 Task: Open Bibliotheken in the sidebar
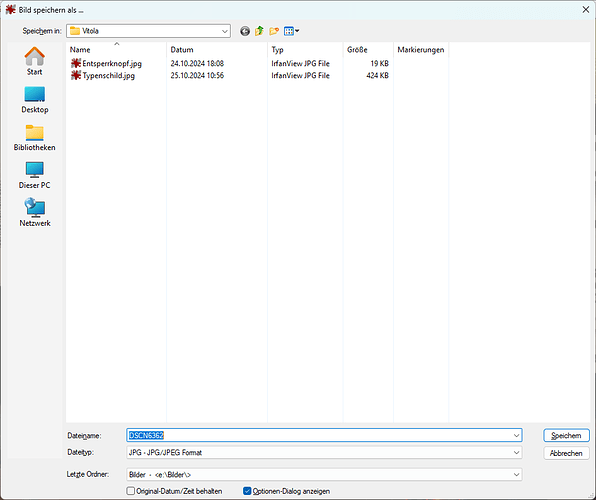click(35, 138)
